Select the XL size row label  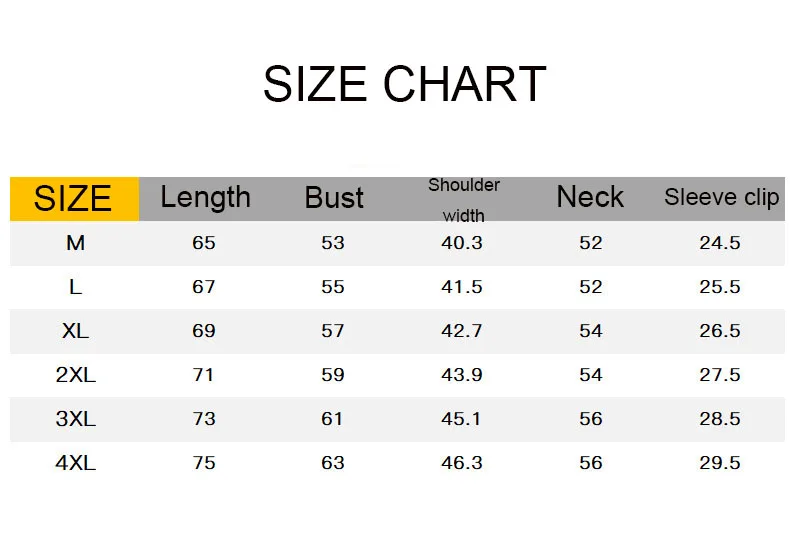point(75,331)
